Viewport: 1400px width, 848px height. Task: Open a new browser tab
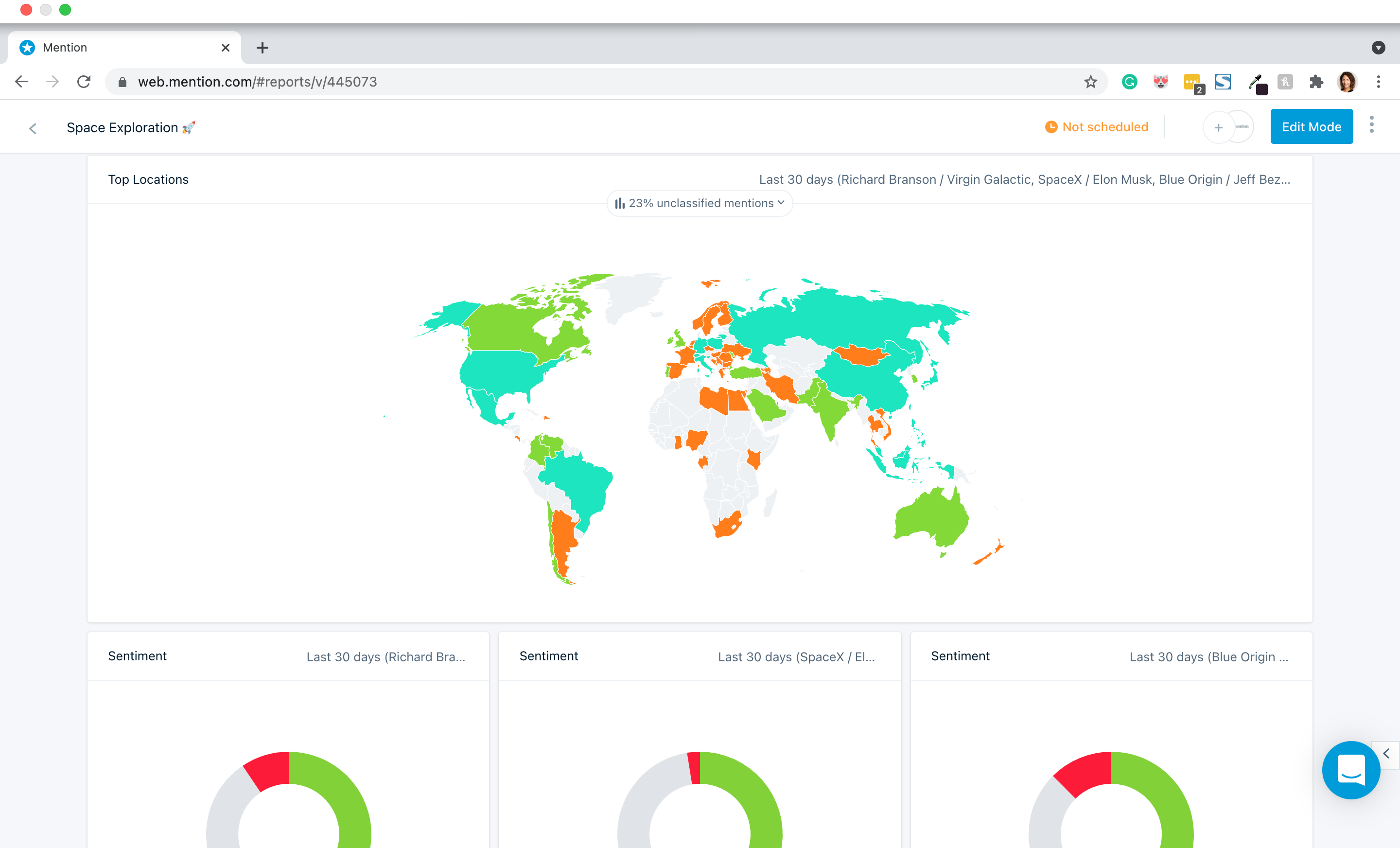coord(262,48)
